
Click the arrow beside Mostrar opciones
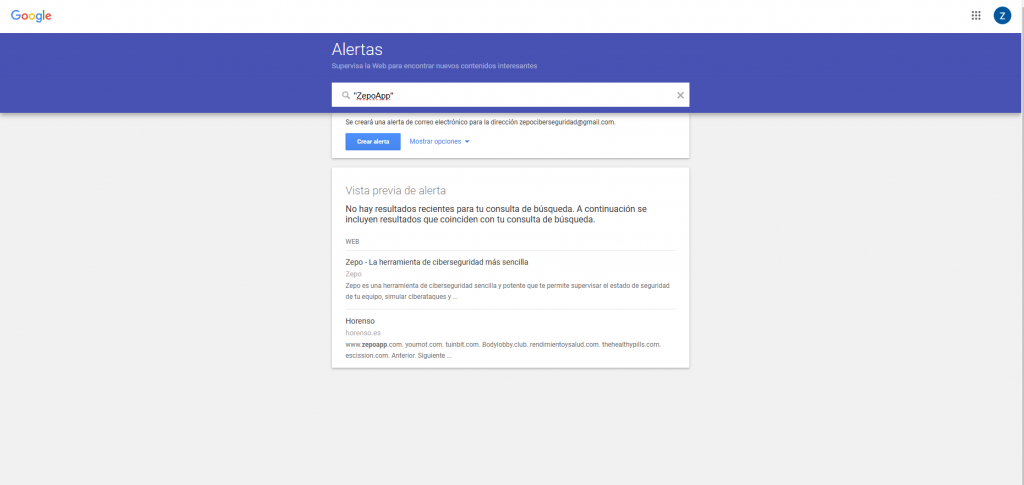(467, 142)
